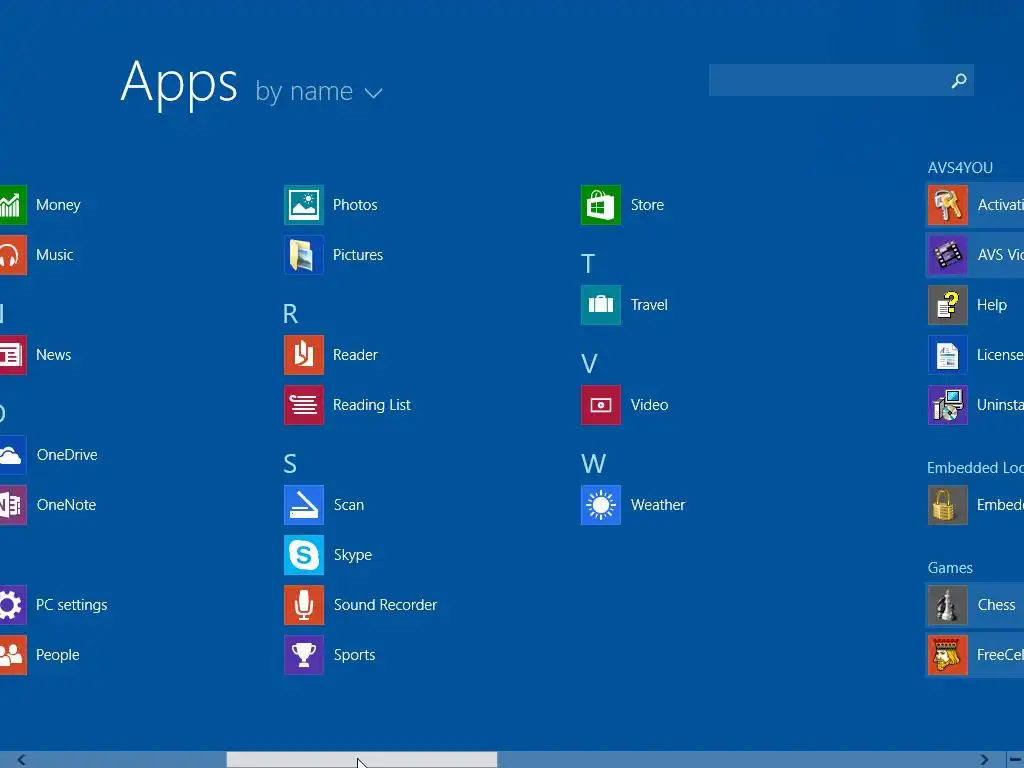Jump to the W letter group header
Screen dimensions: 1024x768
(593, 464)
